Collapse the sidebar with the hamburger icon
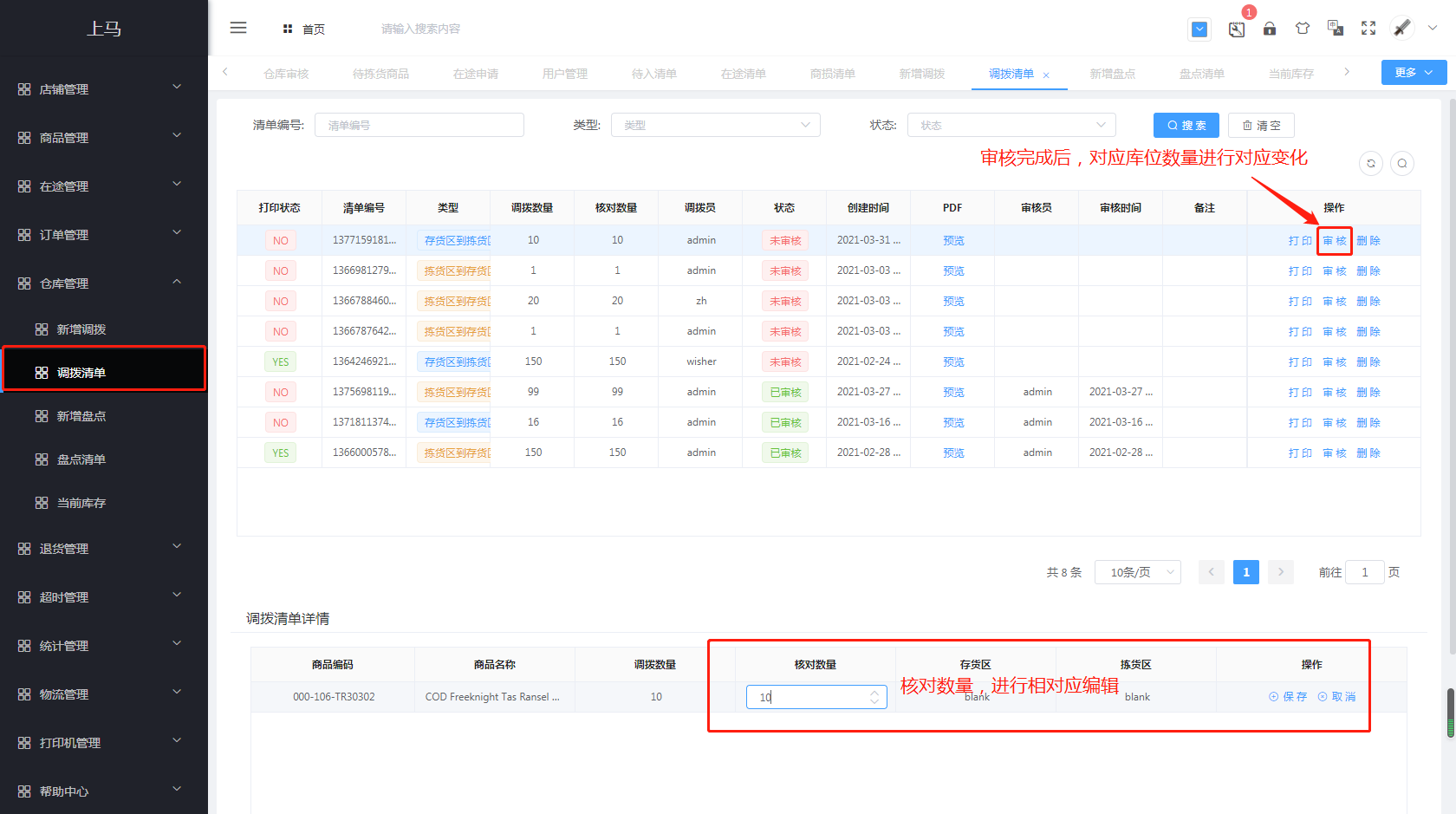 click(238, 28)
